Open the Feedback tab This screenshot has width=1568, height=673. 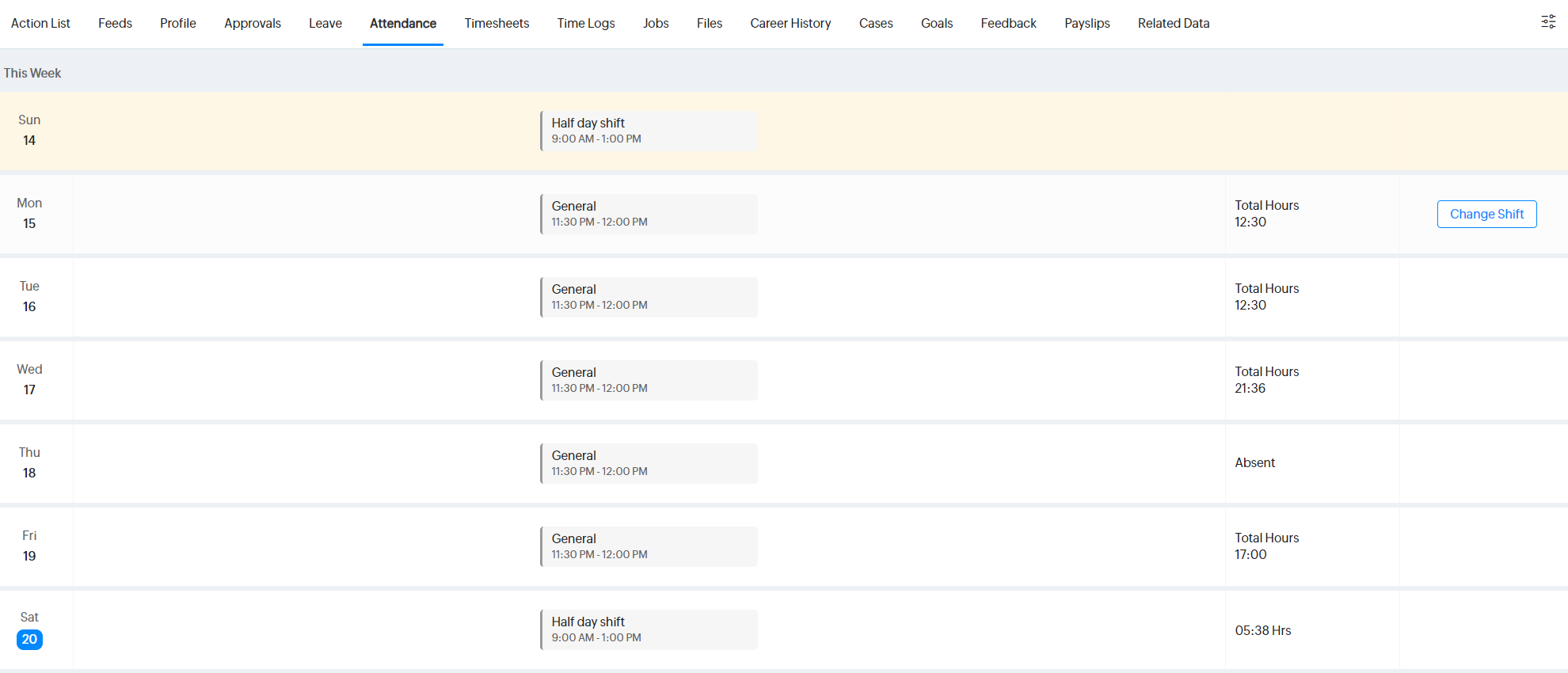point(1008,23)
